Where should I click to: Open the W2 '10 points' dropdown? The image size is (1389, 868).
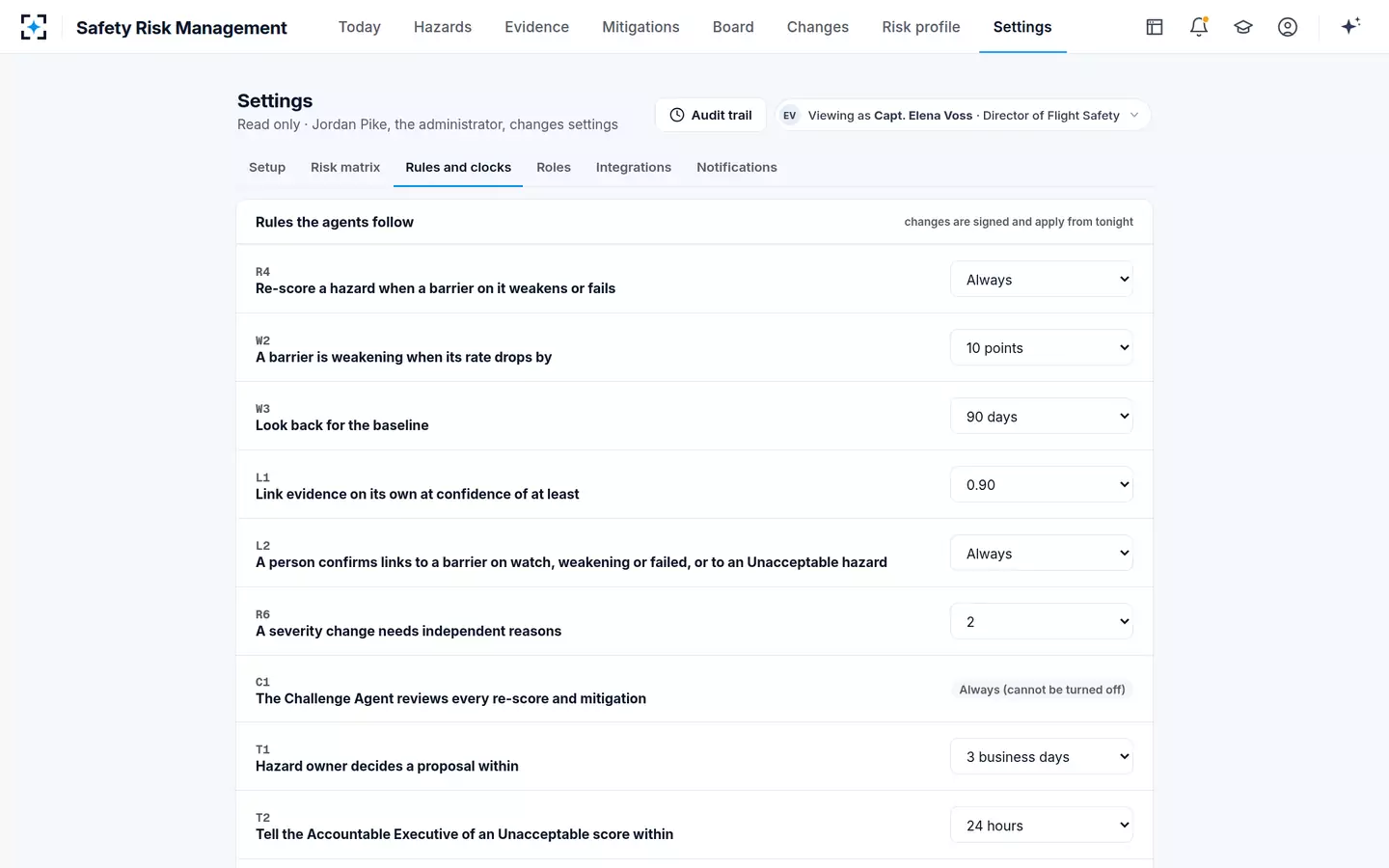tap(1042, 348)
